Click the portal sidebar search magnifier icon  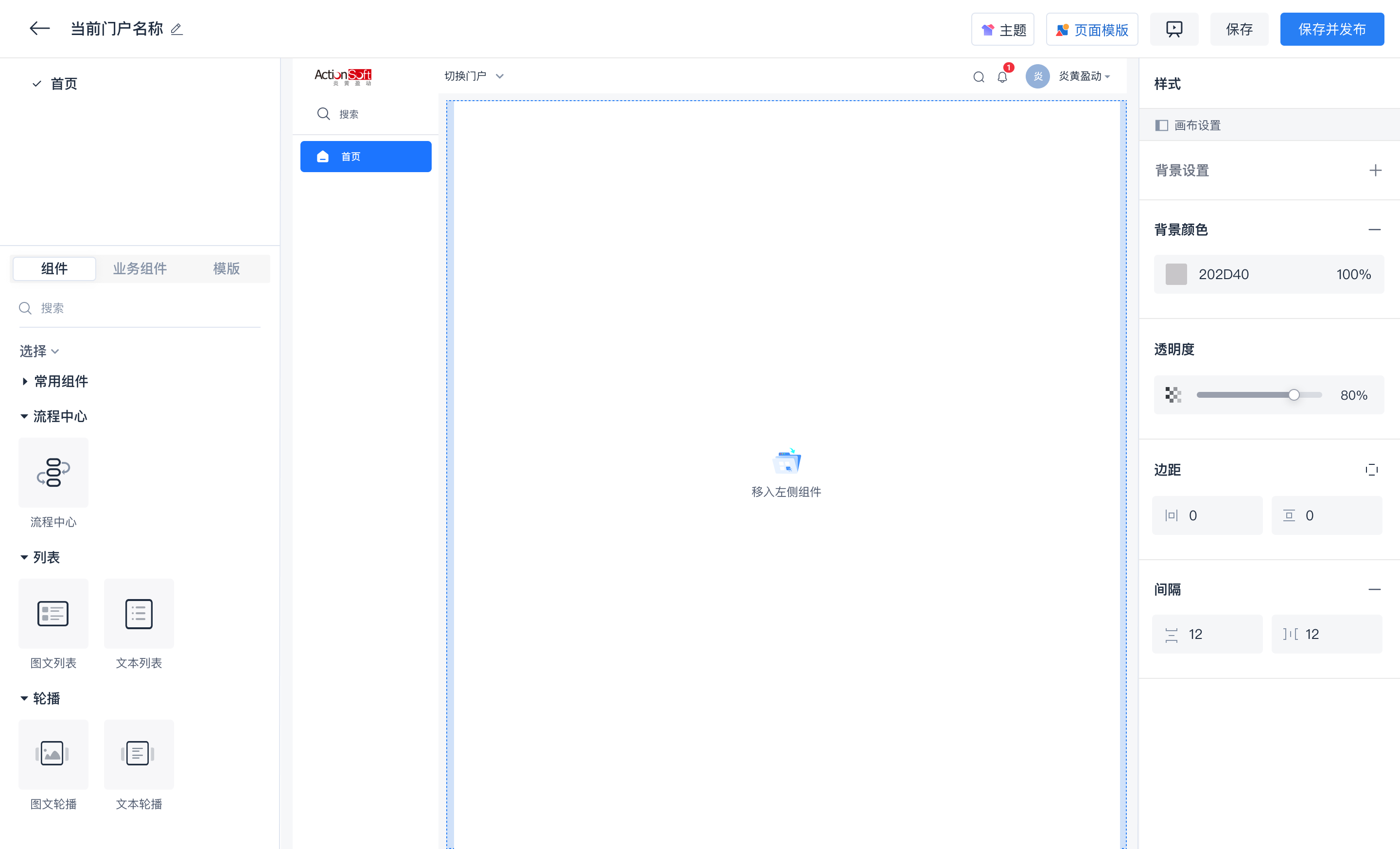point(323,114)
